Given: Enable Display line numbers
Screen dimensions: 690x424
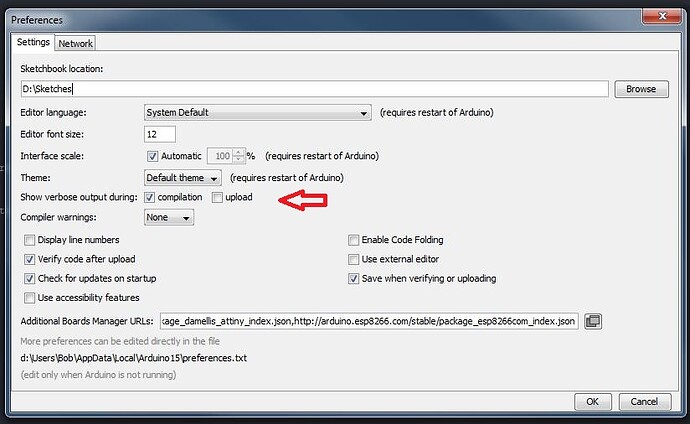Looking at the screenshot, I should coord(29,240).
